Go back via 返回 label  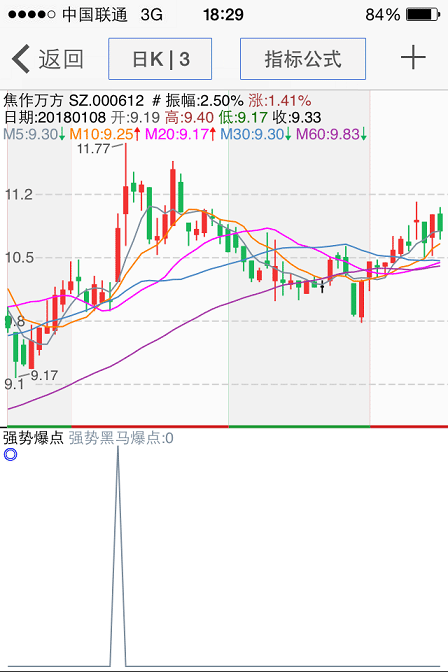tap(61, 59)
